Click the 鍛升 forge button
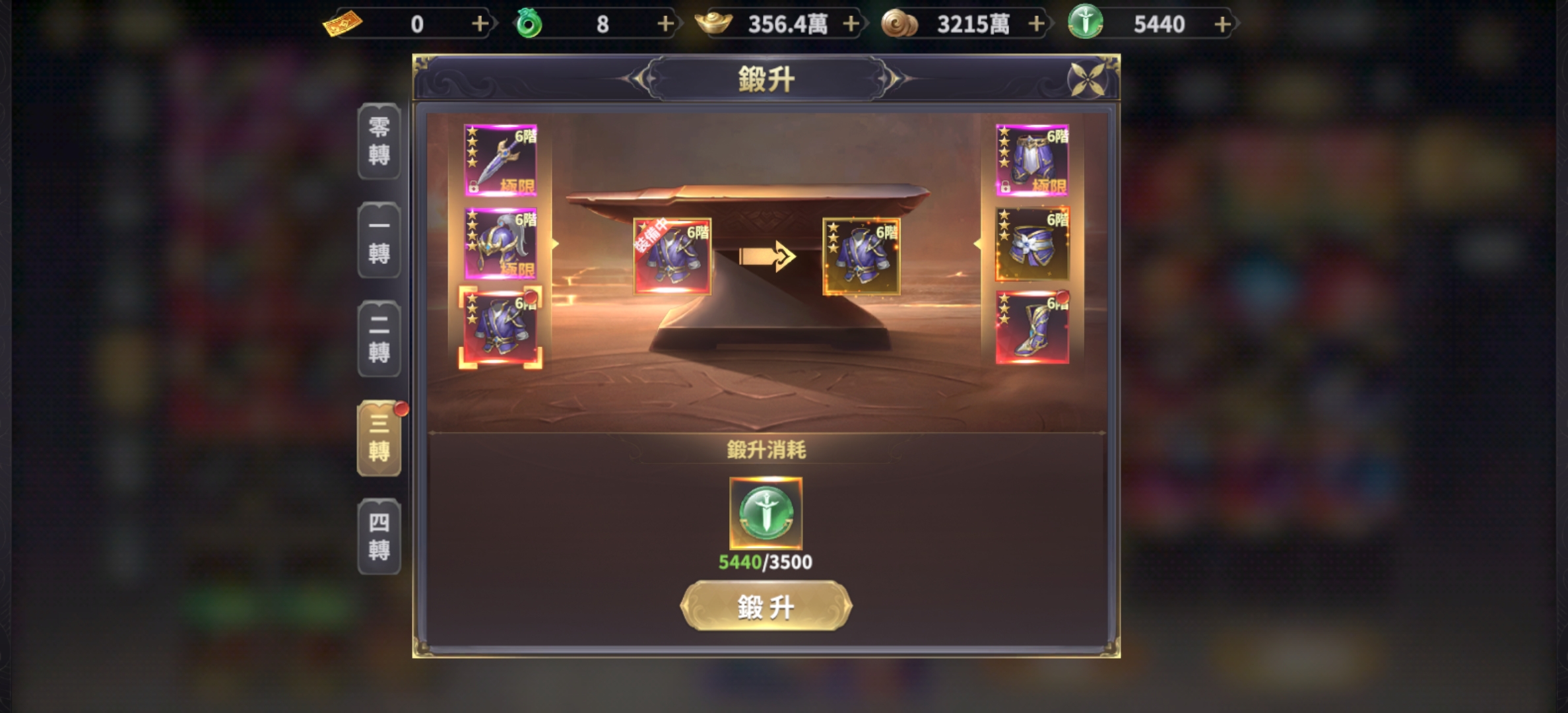 coord(766,606)
